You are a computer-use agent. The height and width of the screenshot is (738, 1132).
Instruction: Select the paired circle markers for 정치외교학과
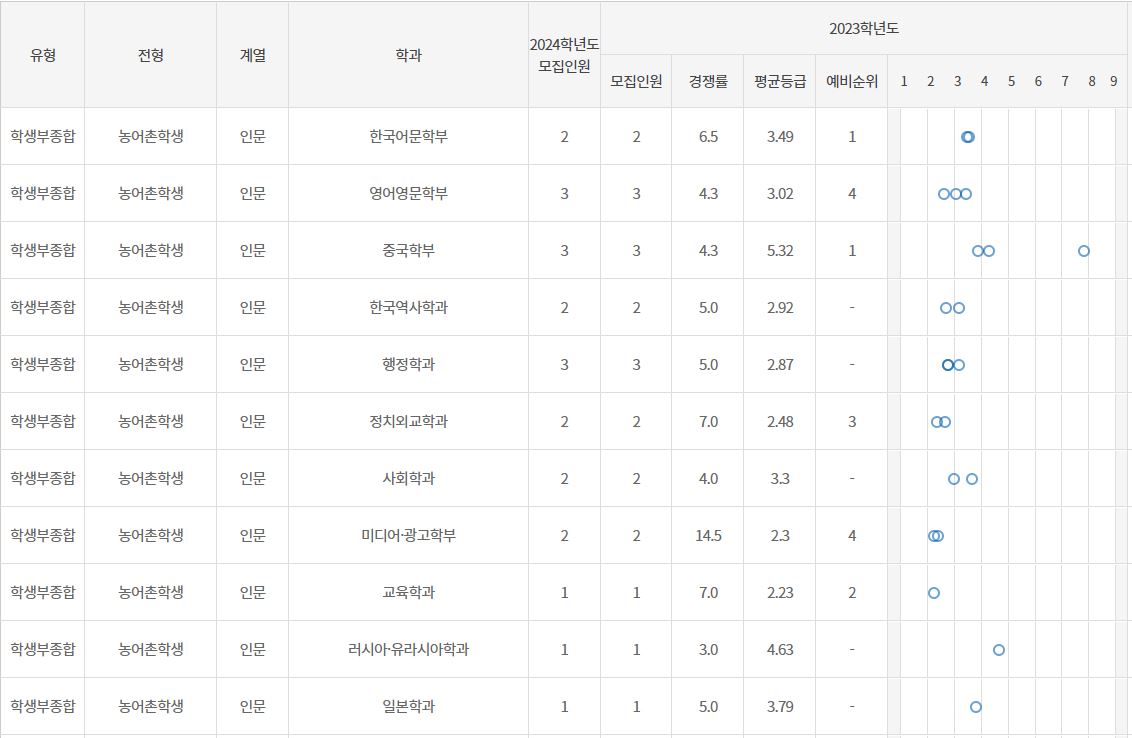coord(940,422)
